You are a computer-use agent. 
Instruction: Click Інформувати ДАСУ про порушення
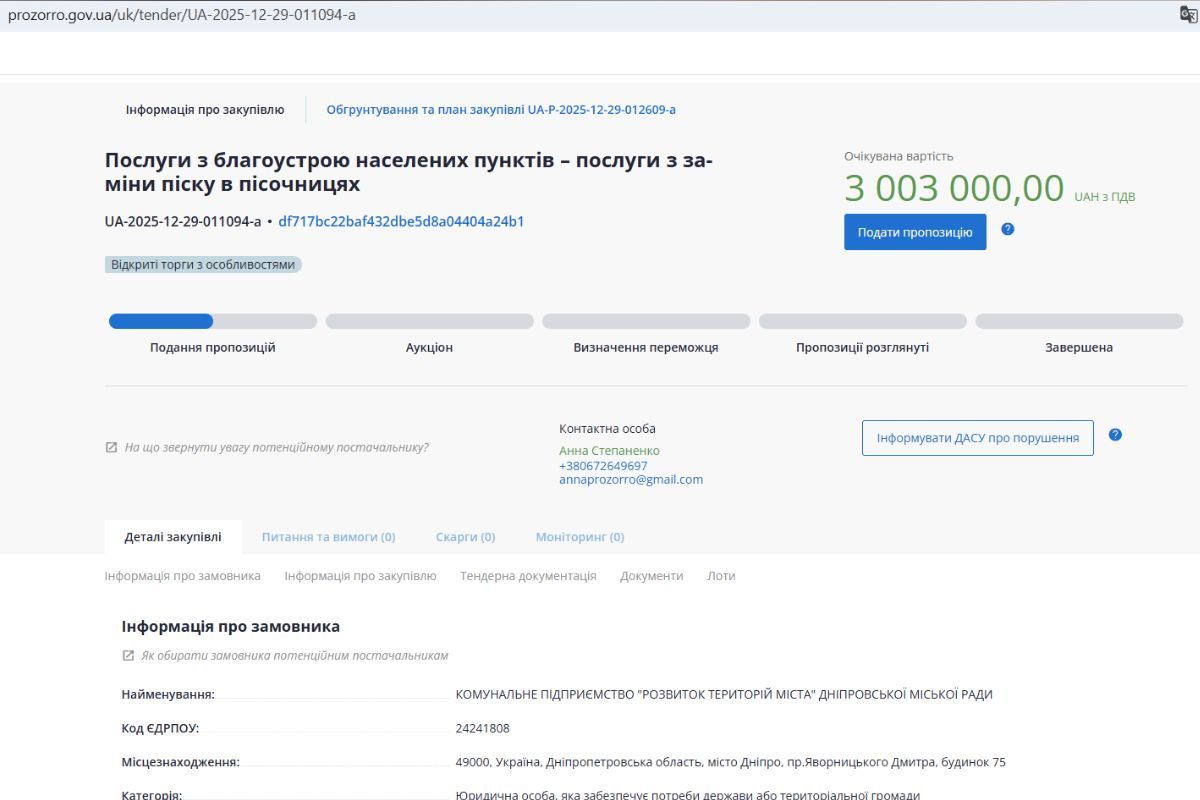977,437
